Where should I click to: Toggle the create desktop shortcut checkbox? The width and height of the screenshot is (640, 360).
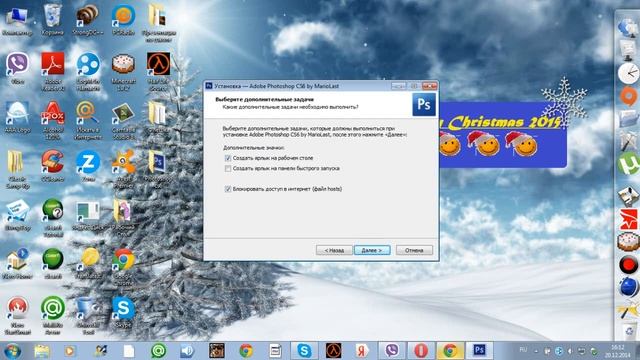pos(228,158)
